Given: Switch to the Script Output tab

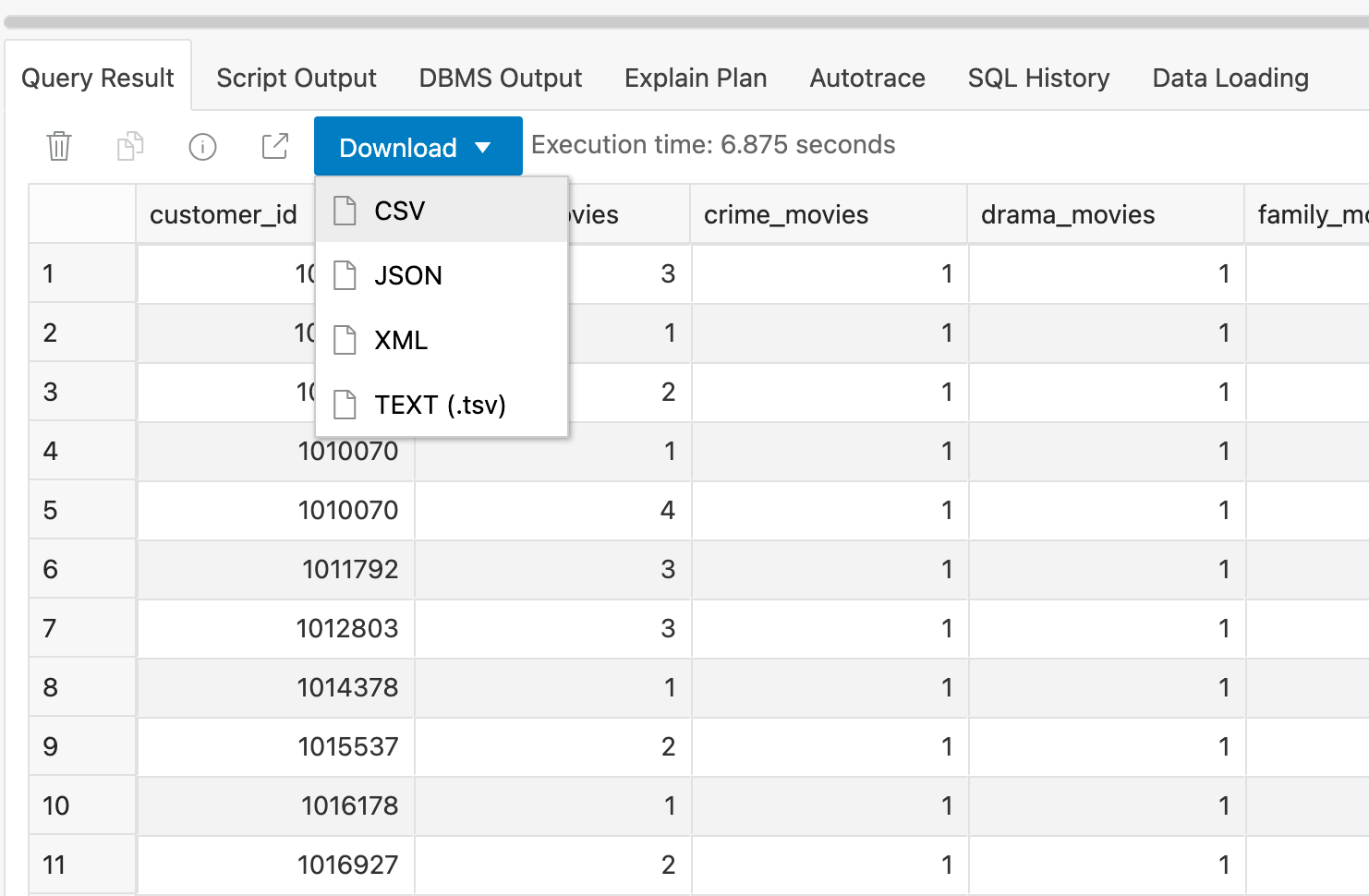Looking at the screenshot, I should point(296,78).
